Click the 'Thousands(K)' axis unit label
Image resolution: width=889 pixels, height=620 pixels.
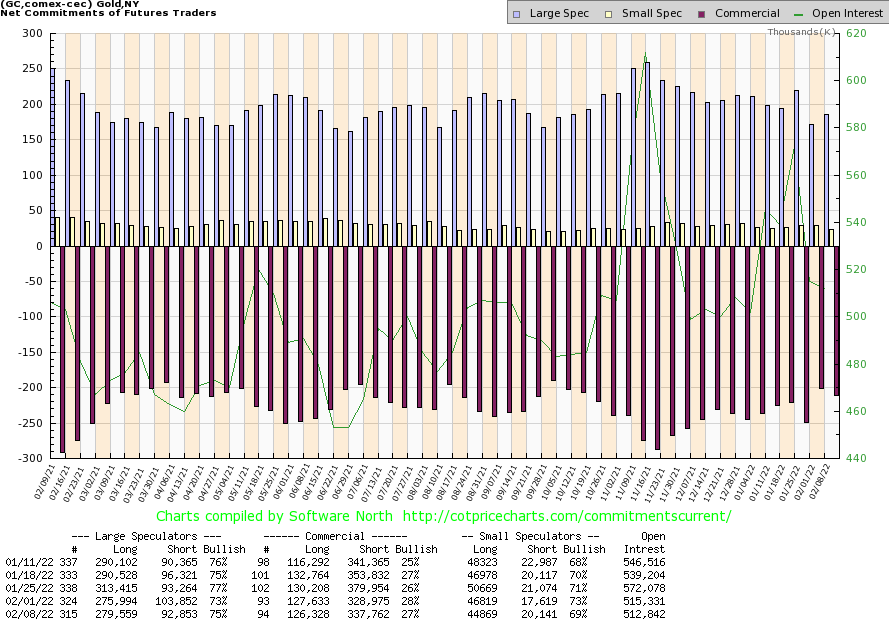[801, 32]
